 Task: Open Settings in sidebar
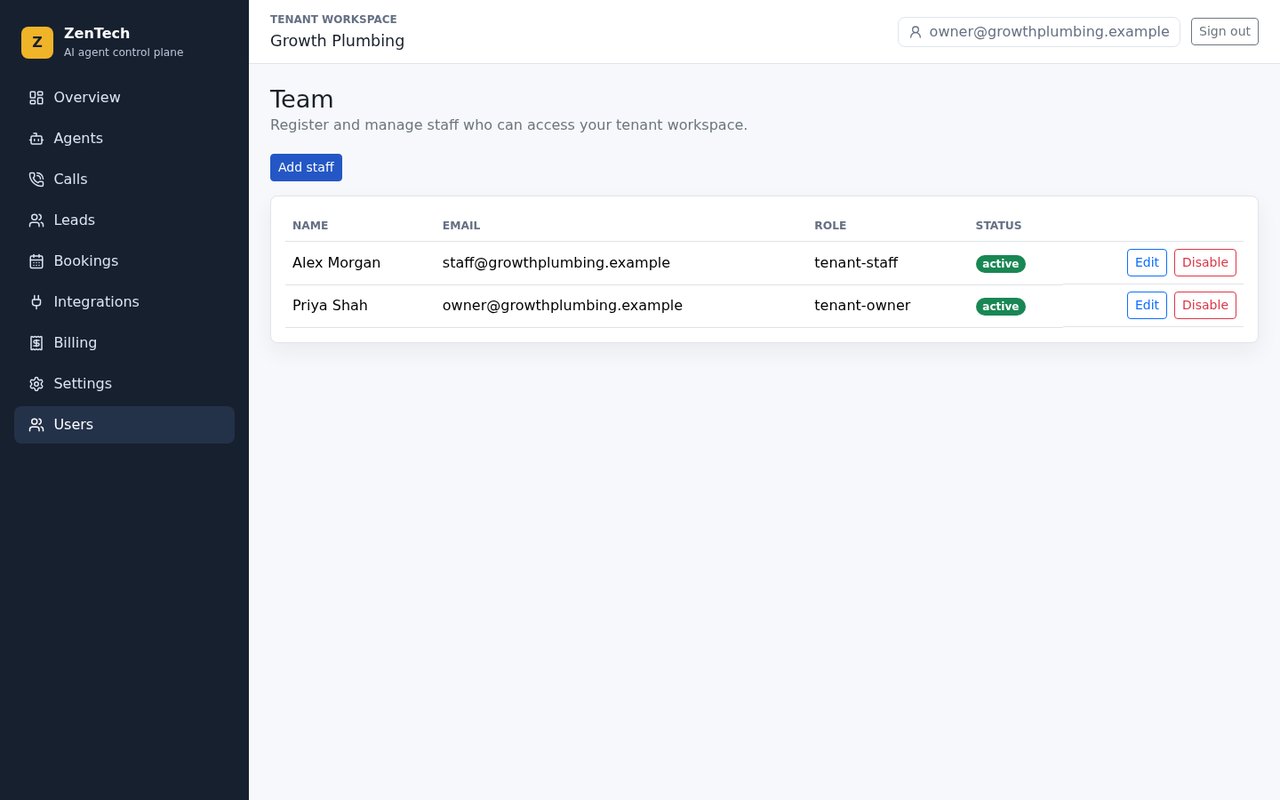(124, 384)
